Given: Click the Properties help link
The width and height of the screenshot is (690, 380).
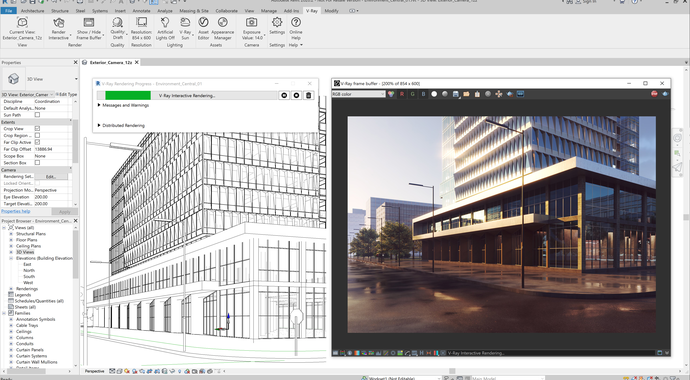Looking at the screenshot, I should tap(16, 211).
